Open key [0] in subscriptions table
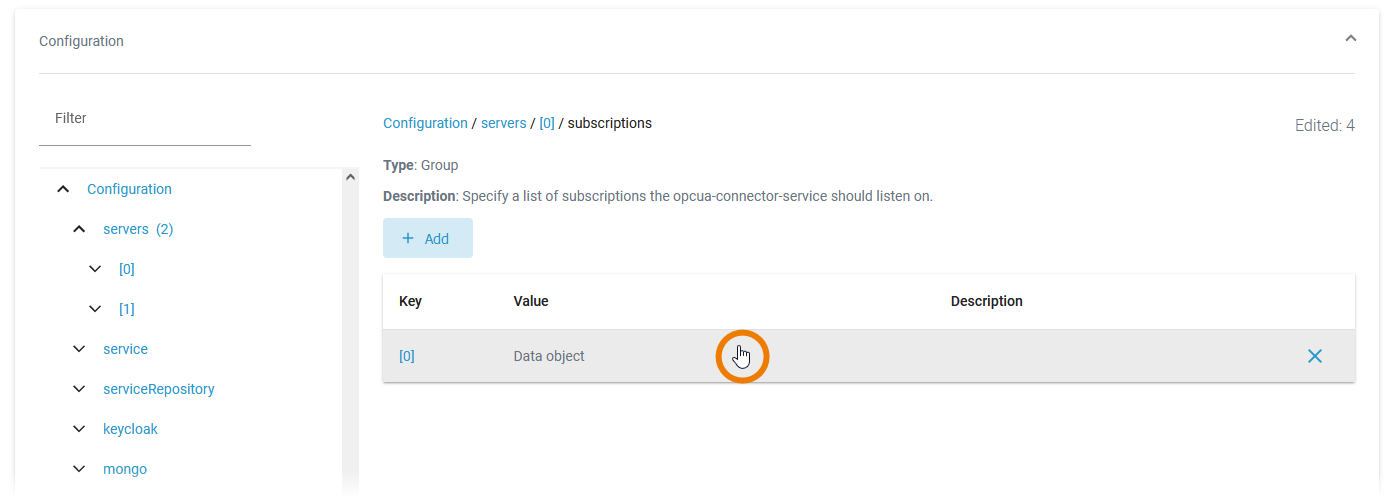The image size is (1392, 498). coord(407,356)
